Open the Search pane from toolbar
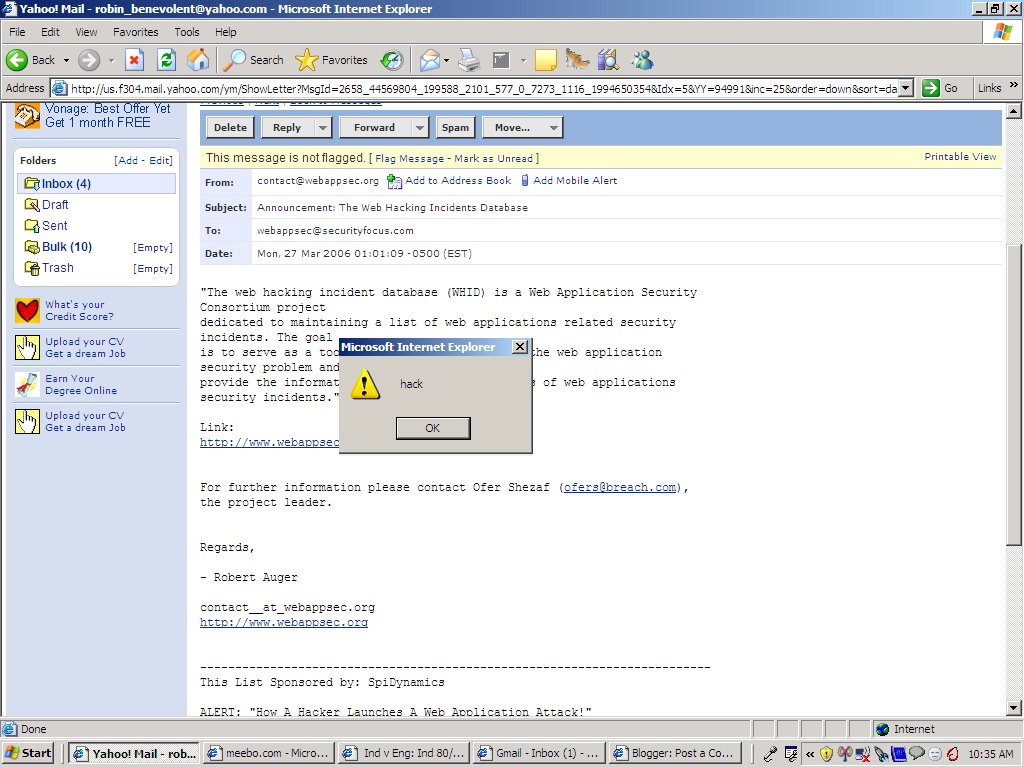Image resolution: width=1024 pixels, height=768 pixels. pos(253,60)
